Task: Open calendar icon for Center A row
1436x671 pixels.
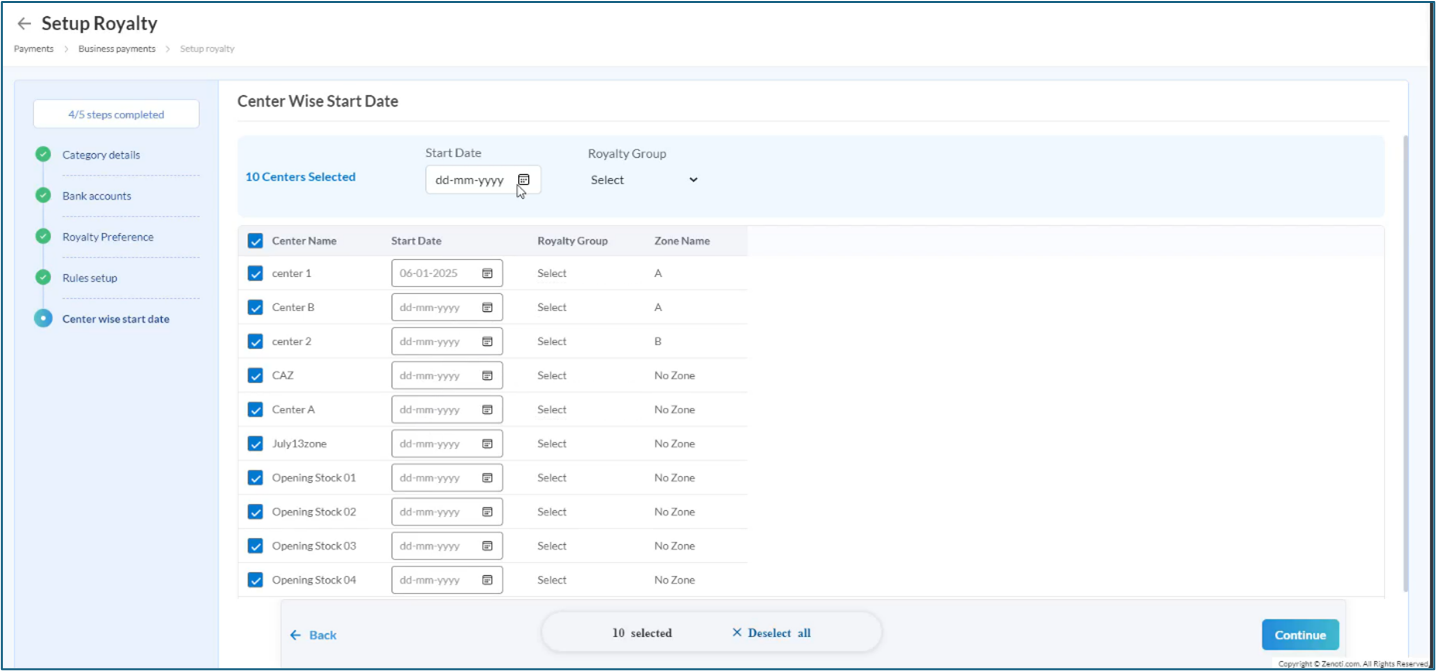Action: tap(487, 410)
